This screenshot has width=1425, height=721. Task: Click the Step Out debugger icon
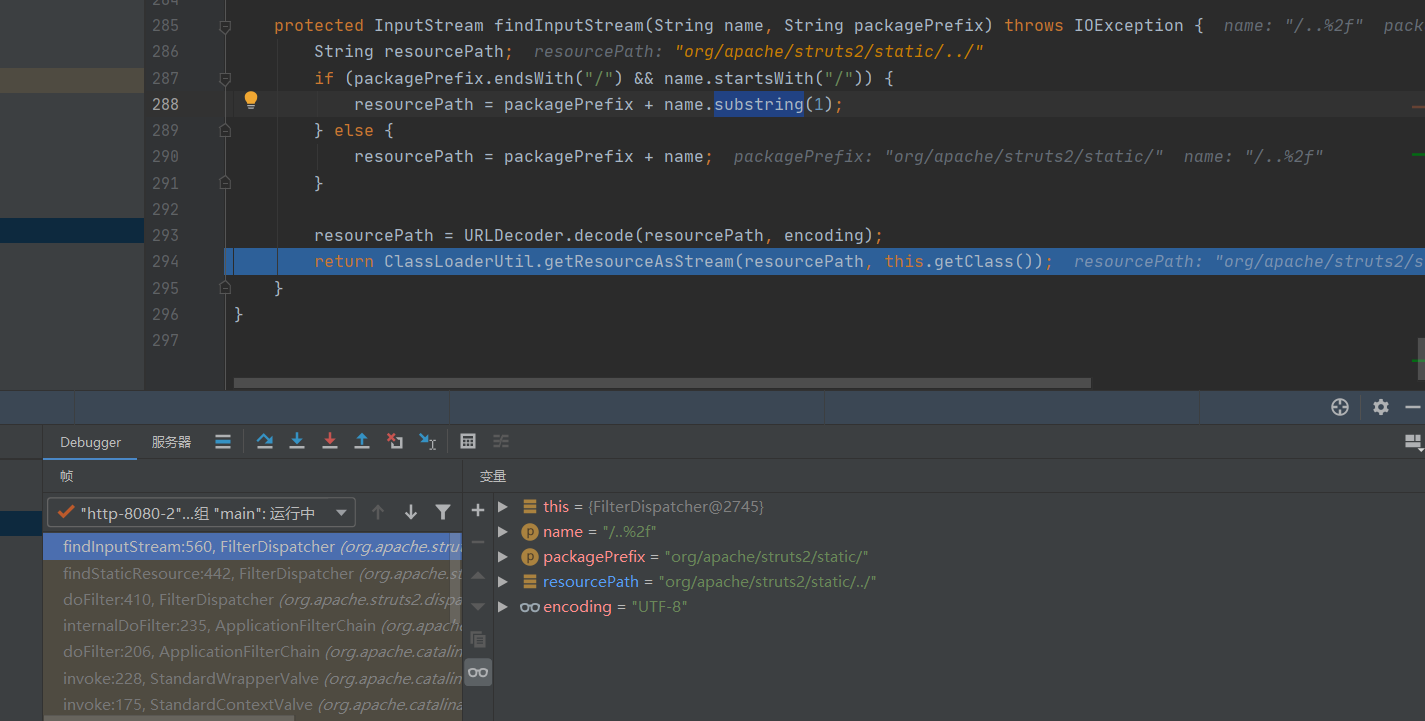point(362,441)
